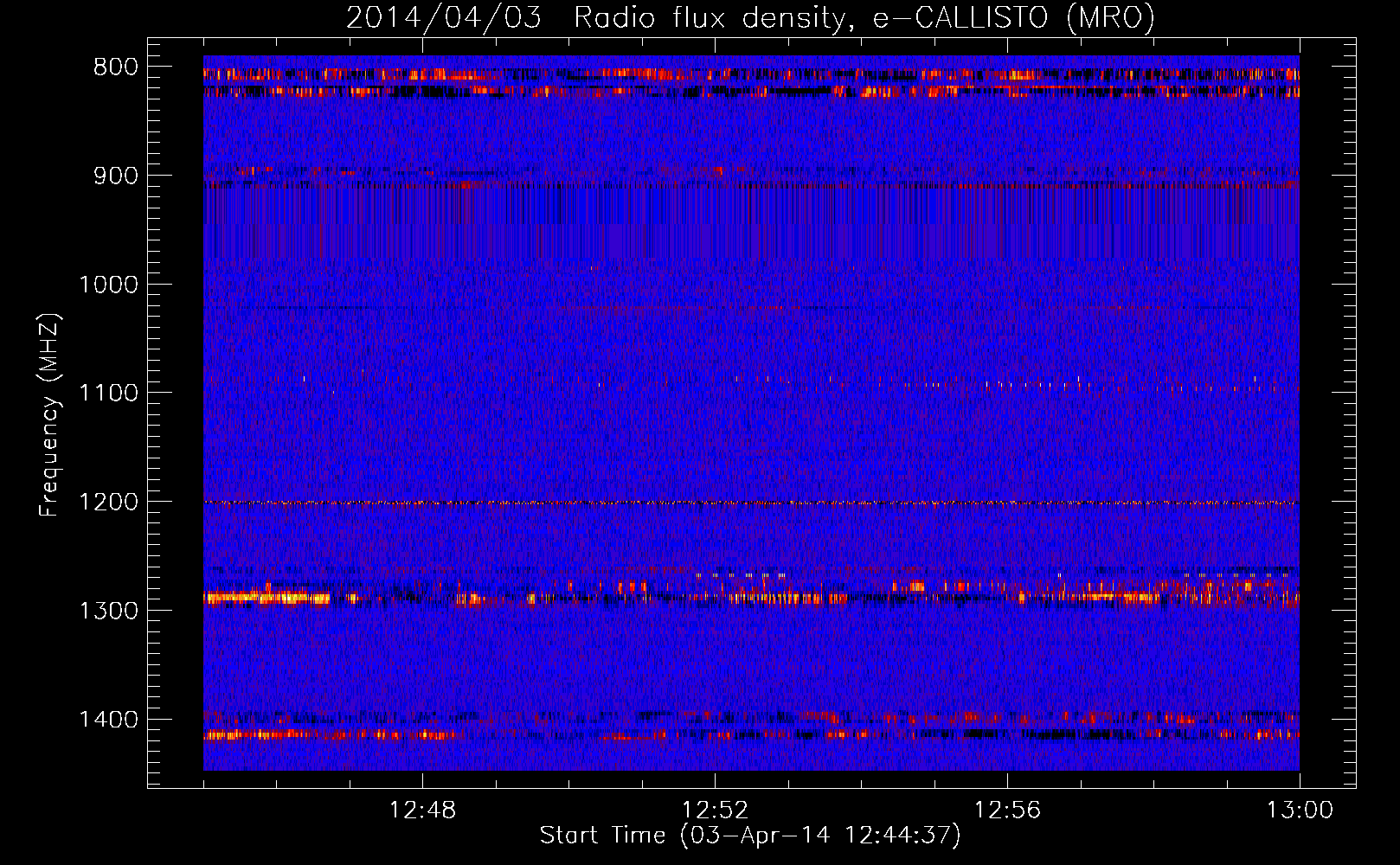The image size is (1400, 865).
Task: Click the 1200 frequency tick label
Action: [x=108, y=502]
